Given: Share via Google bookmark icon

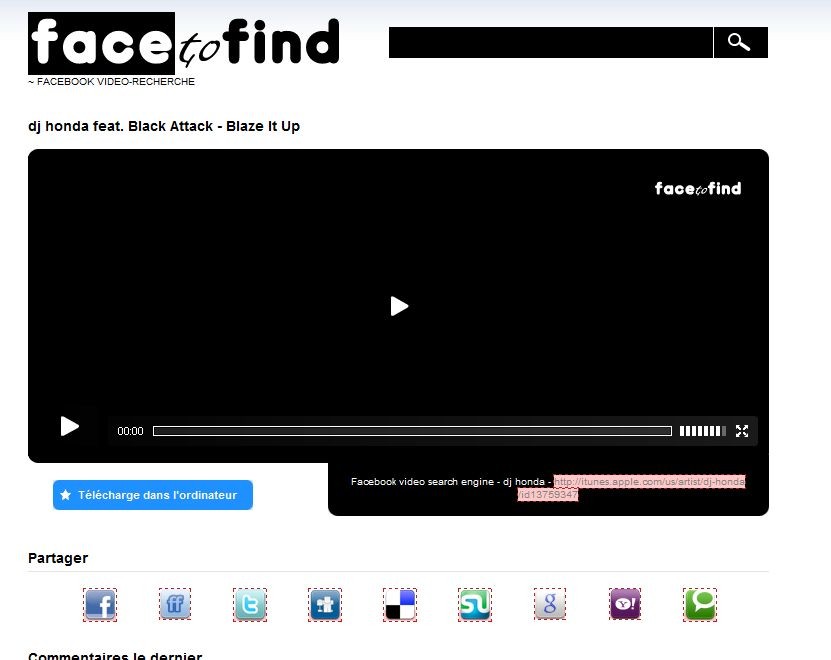Looking at the screenshot, I should click(x=550, y=604).
